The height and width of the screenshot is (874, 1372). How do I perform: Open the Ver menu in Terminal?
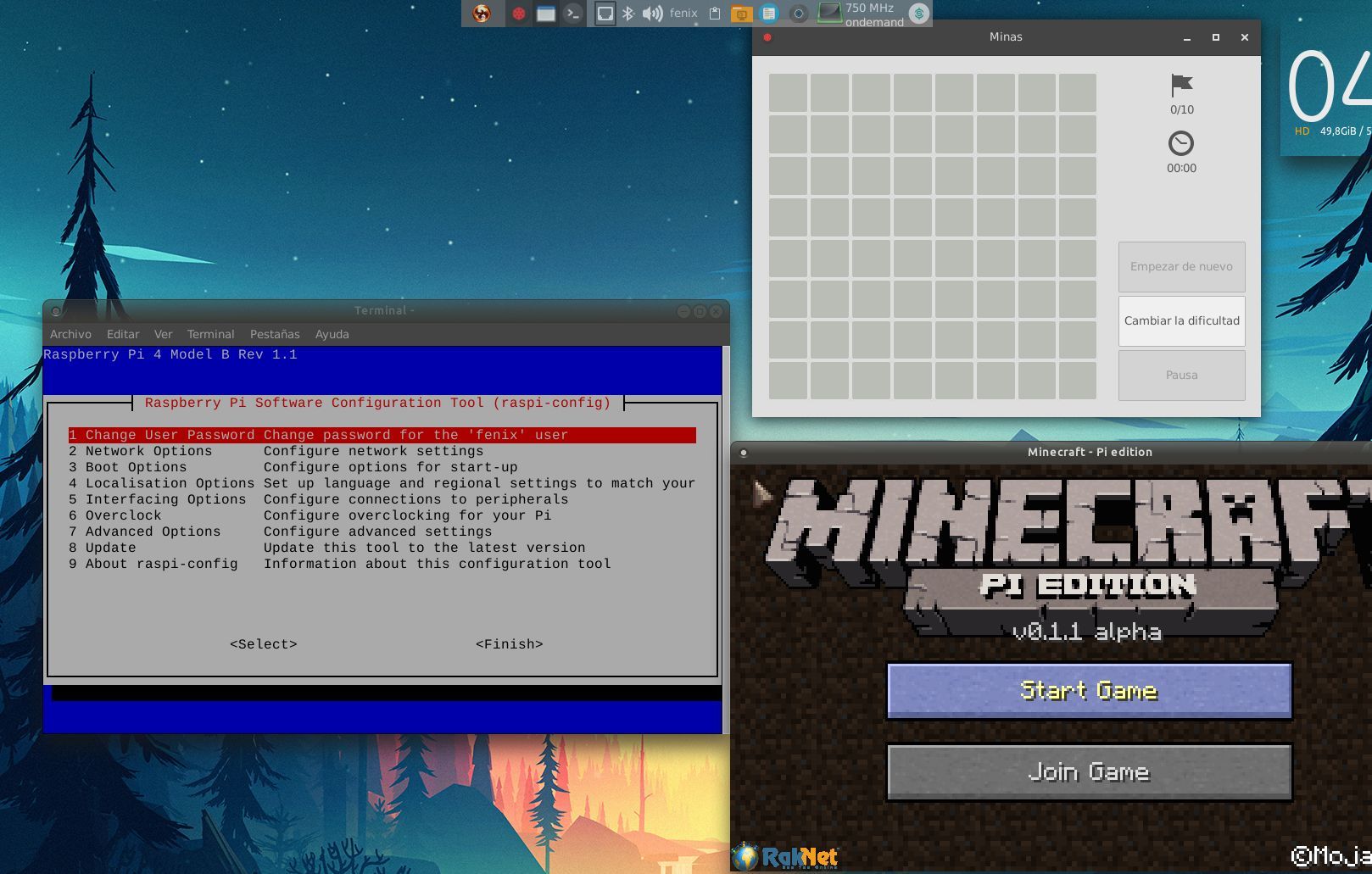click(x=163, y=334)
